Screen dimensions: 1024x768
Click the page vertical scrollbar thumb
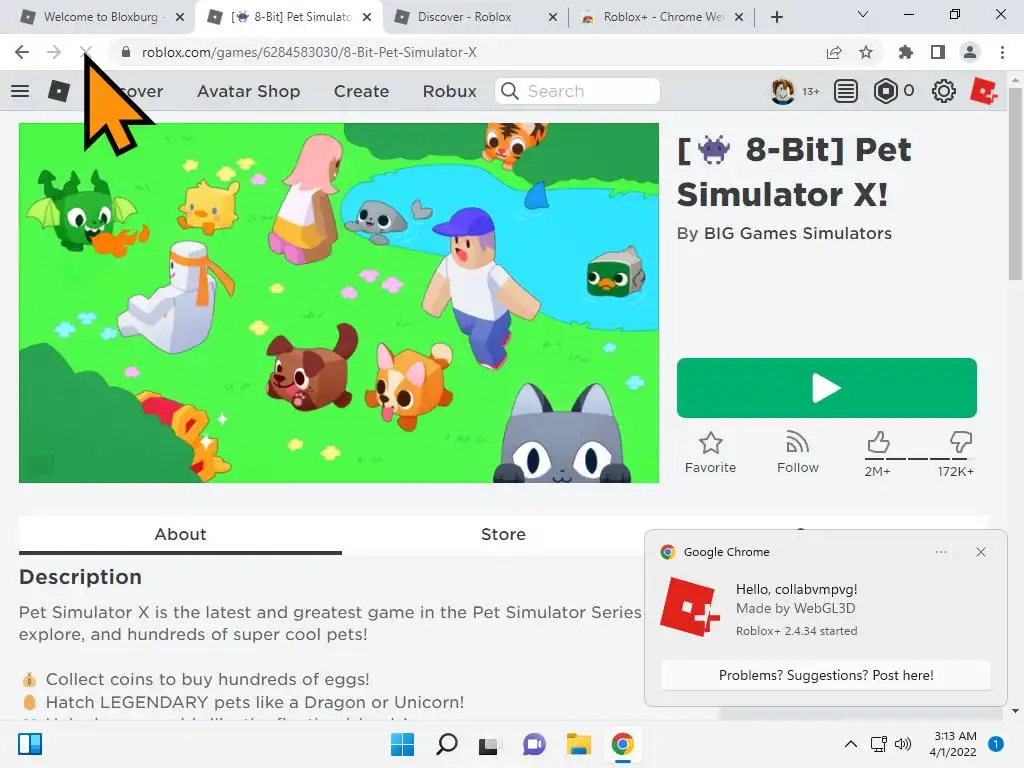[x=1015, y=184]
